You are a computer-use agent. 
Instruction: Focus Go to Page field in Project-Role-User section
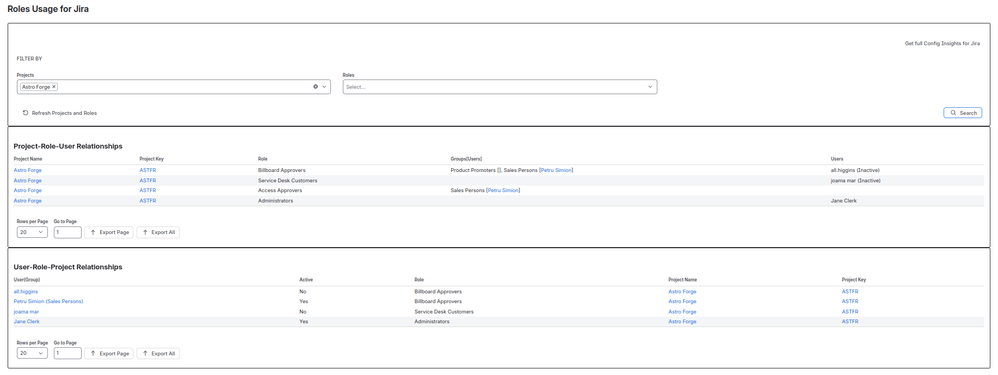[x=67, y=232]
